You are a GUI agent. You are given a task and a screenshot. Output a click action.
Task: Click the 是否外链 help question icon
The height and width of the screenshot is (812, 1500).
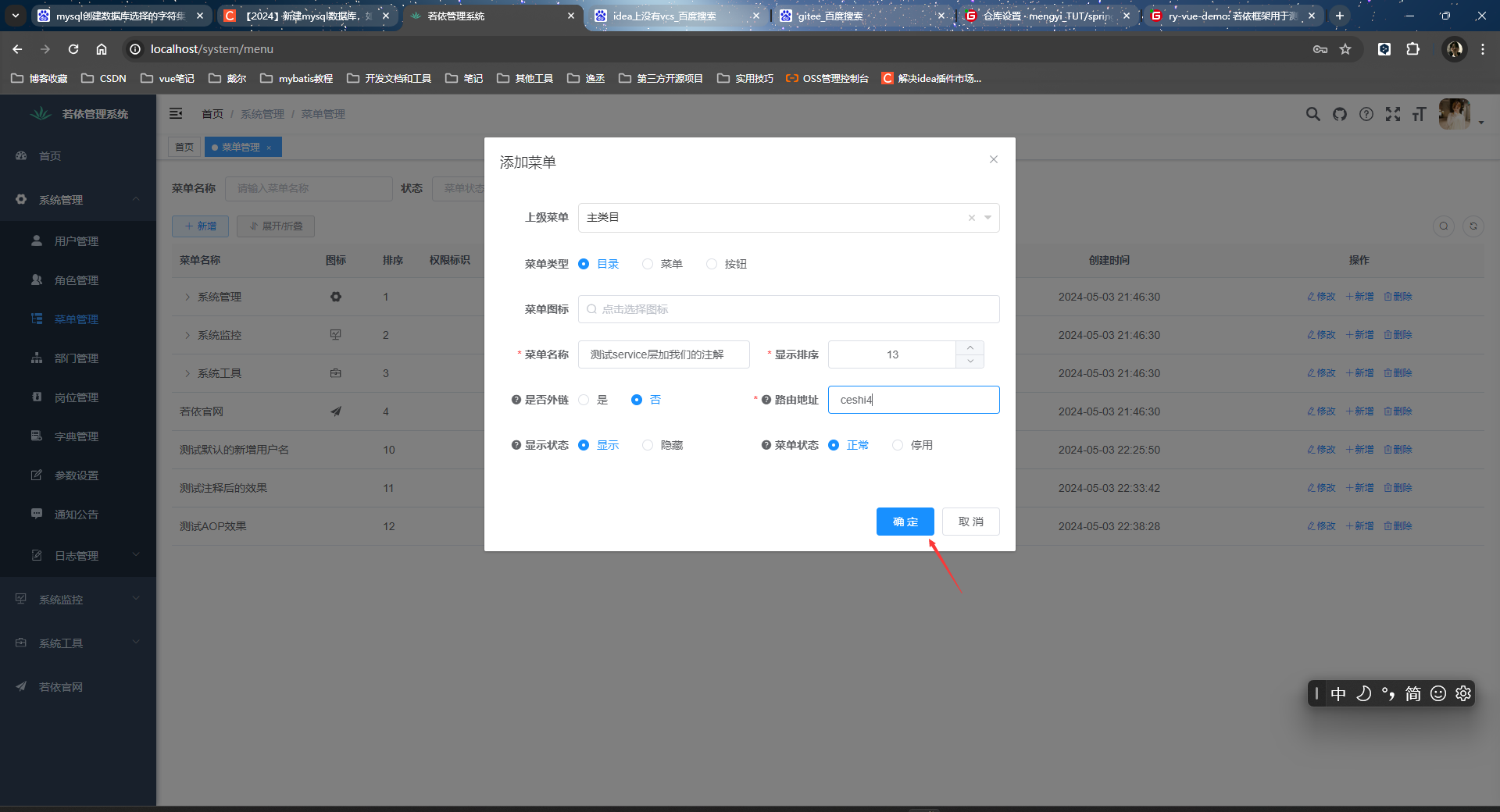point(516,400)
